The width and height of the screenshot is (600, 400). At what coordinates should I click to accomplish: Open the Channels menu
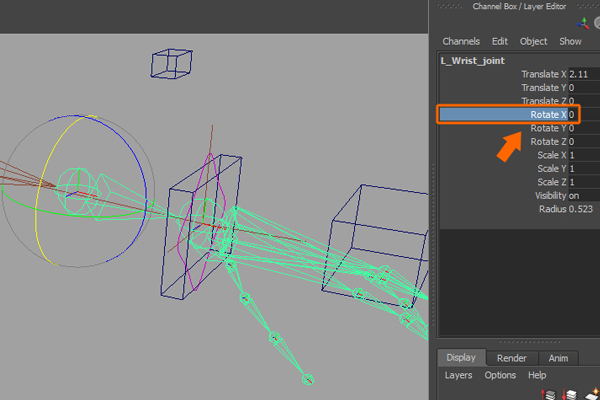tap(461, 41)
